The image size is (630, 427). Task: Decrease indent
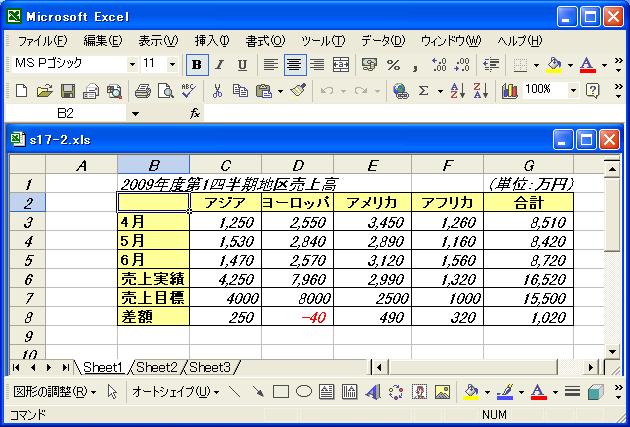pyautogui.click(x=491, y=65)
